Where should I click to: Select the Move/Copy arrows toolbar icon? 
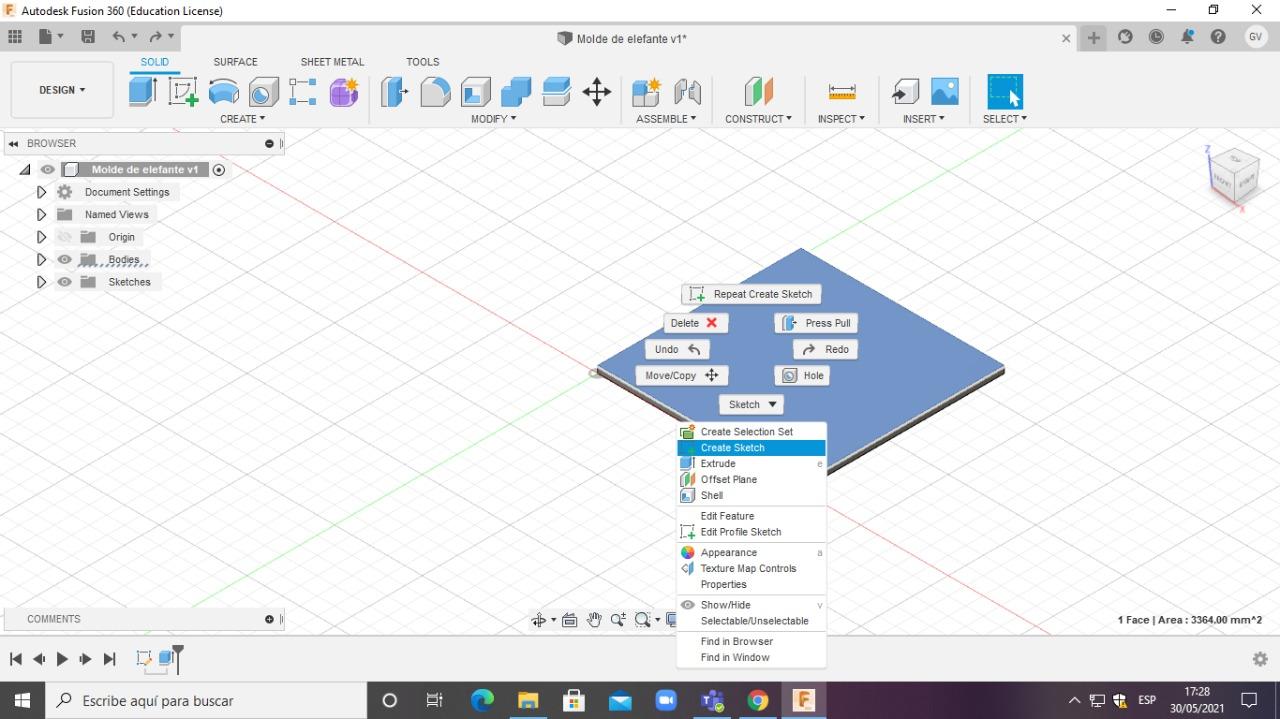tap(597, 92)
